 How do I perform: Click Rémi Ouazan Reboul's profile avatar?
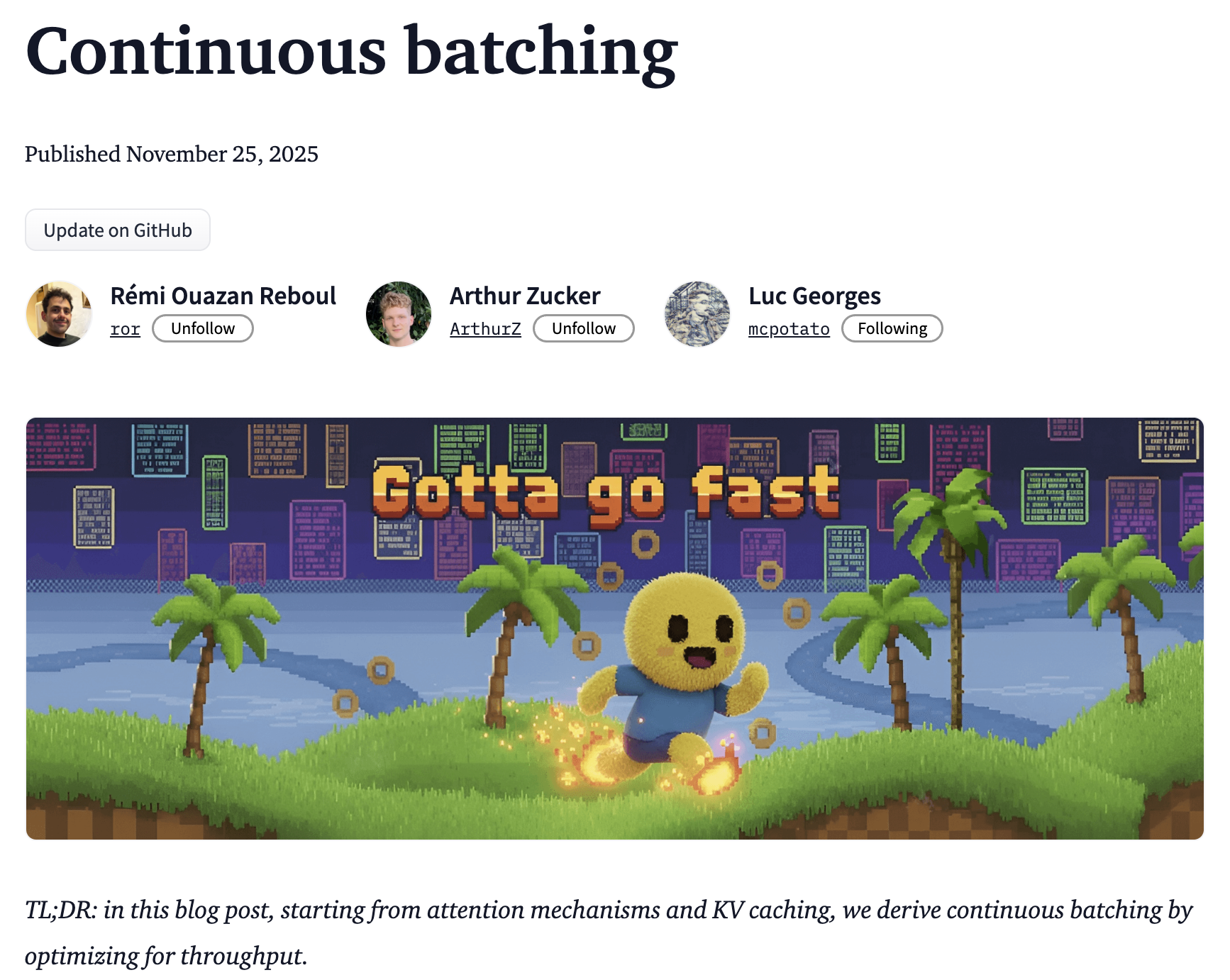coord(59,313)
